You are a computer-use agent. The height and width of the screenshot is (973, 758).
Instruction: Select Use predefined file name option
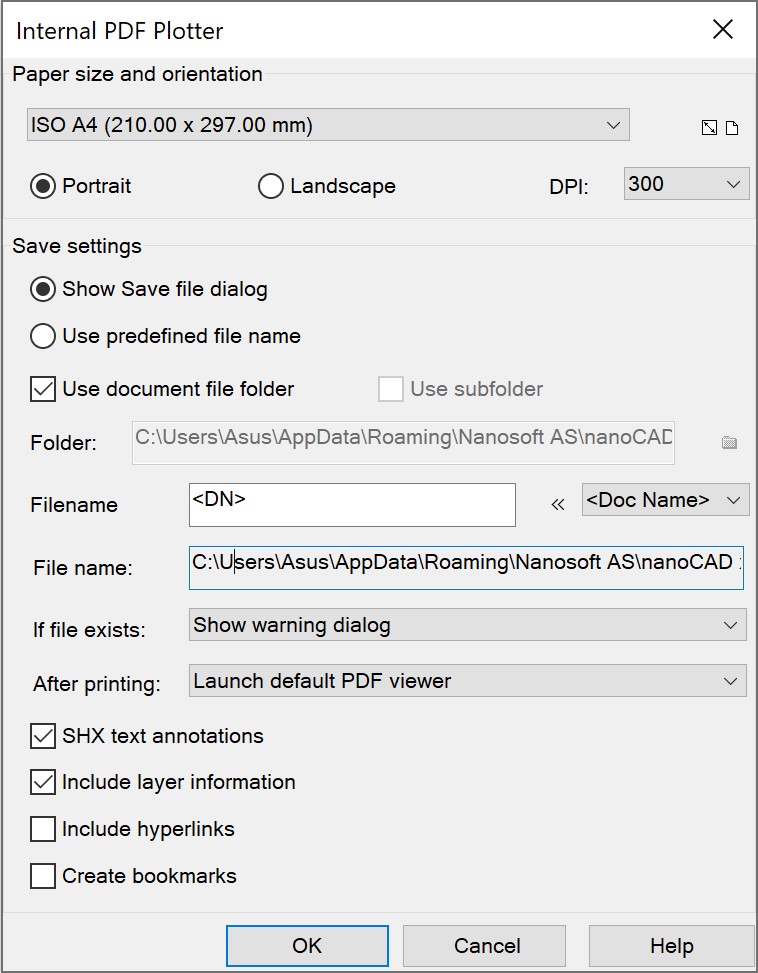point(43,336)
